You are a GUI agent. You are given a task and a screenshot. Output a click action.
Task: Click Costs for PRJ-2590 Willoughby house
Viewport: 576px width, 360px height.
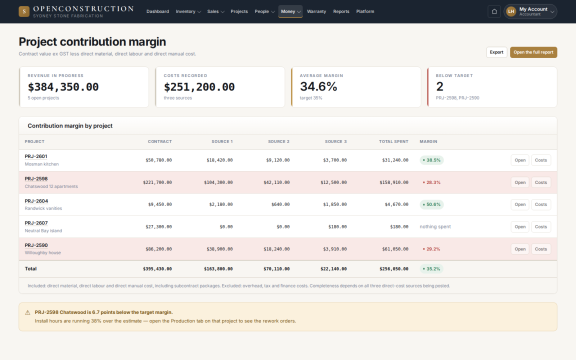[541, 249]
